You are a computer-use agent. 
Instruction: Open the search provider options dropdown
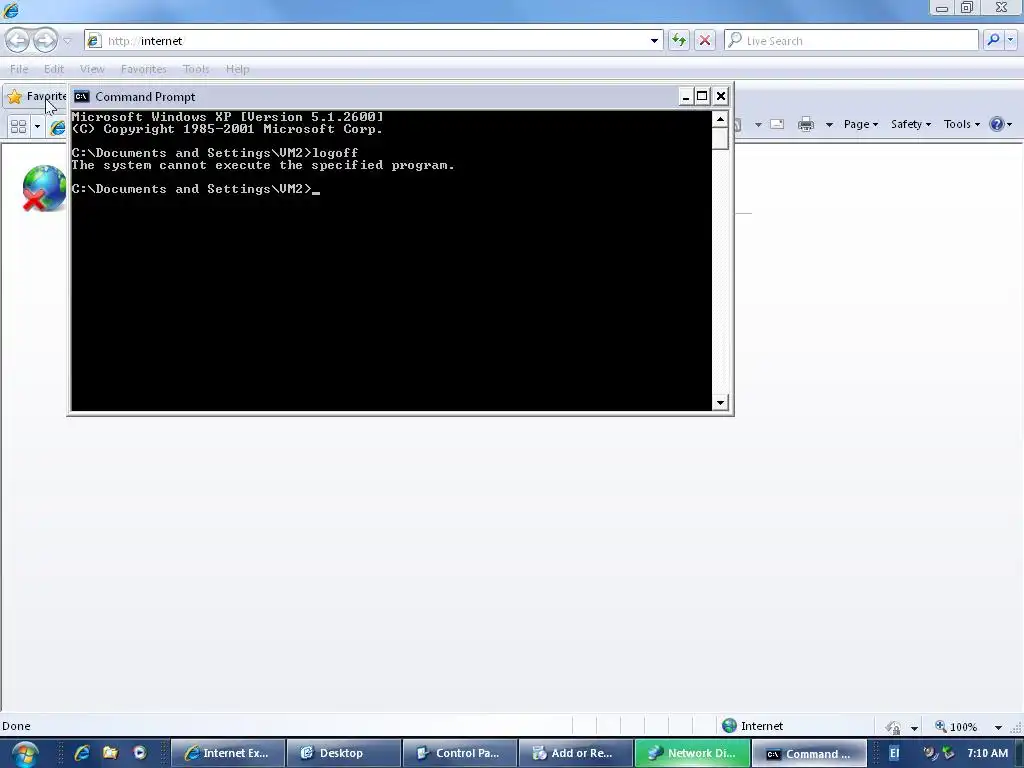(x=1011, y=40)
